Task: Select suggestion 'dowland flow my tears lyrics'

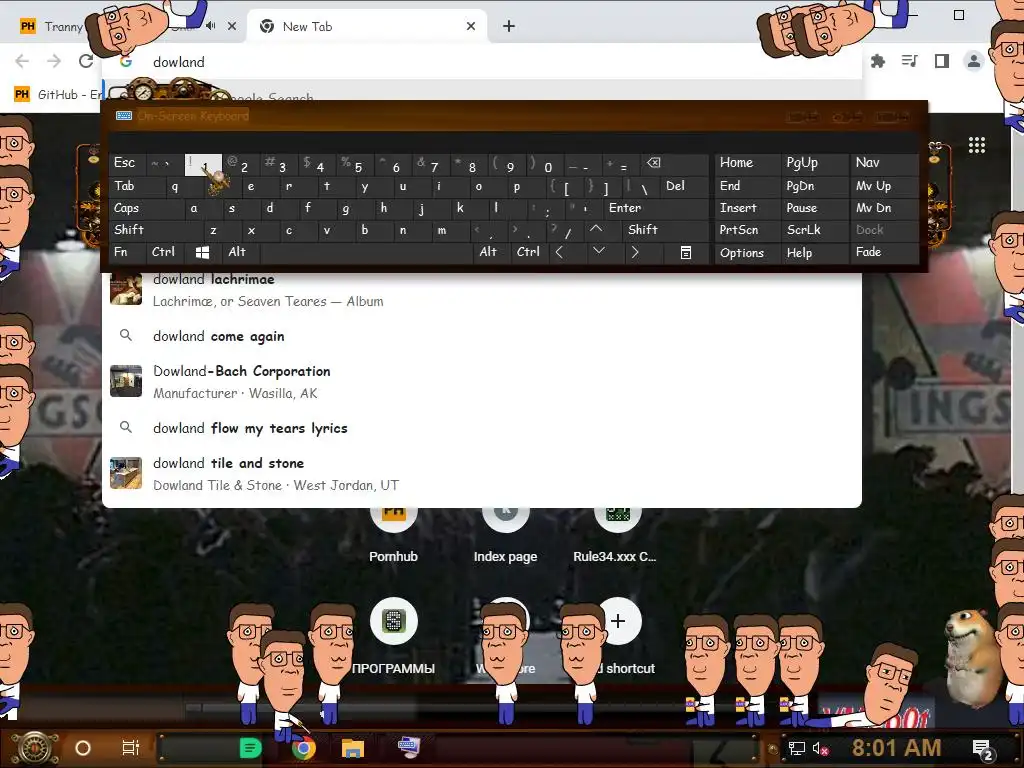Action: (x=482, y=428)
